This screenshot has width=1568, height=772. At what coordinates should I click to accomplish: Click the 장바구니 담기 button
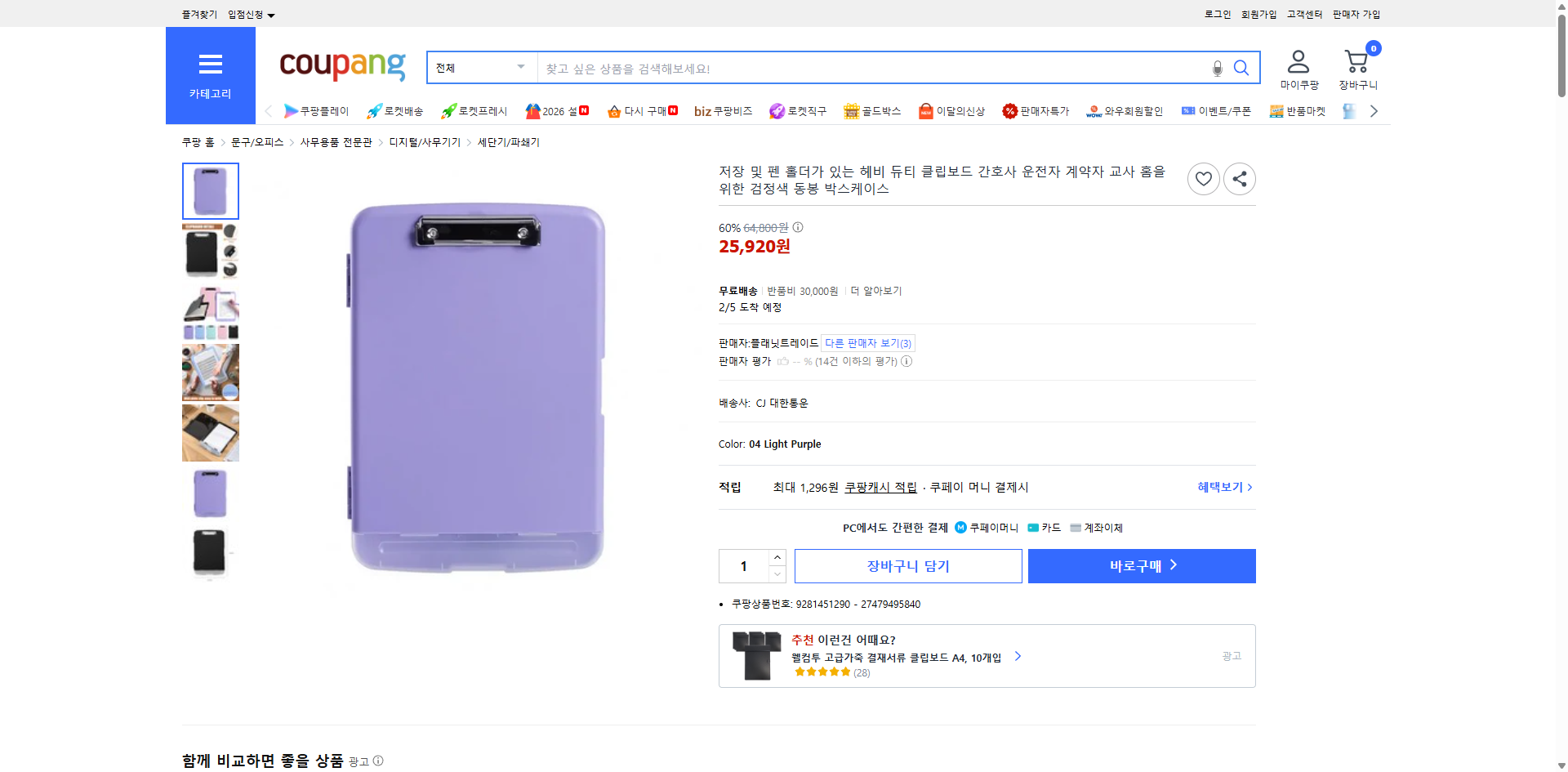(x=906, y=565)
